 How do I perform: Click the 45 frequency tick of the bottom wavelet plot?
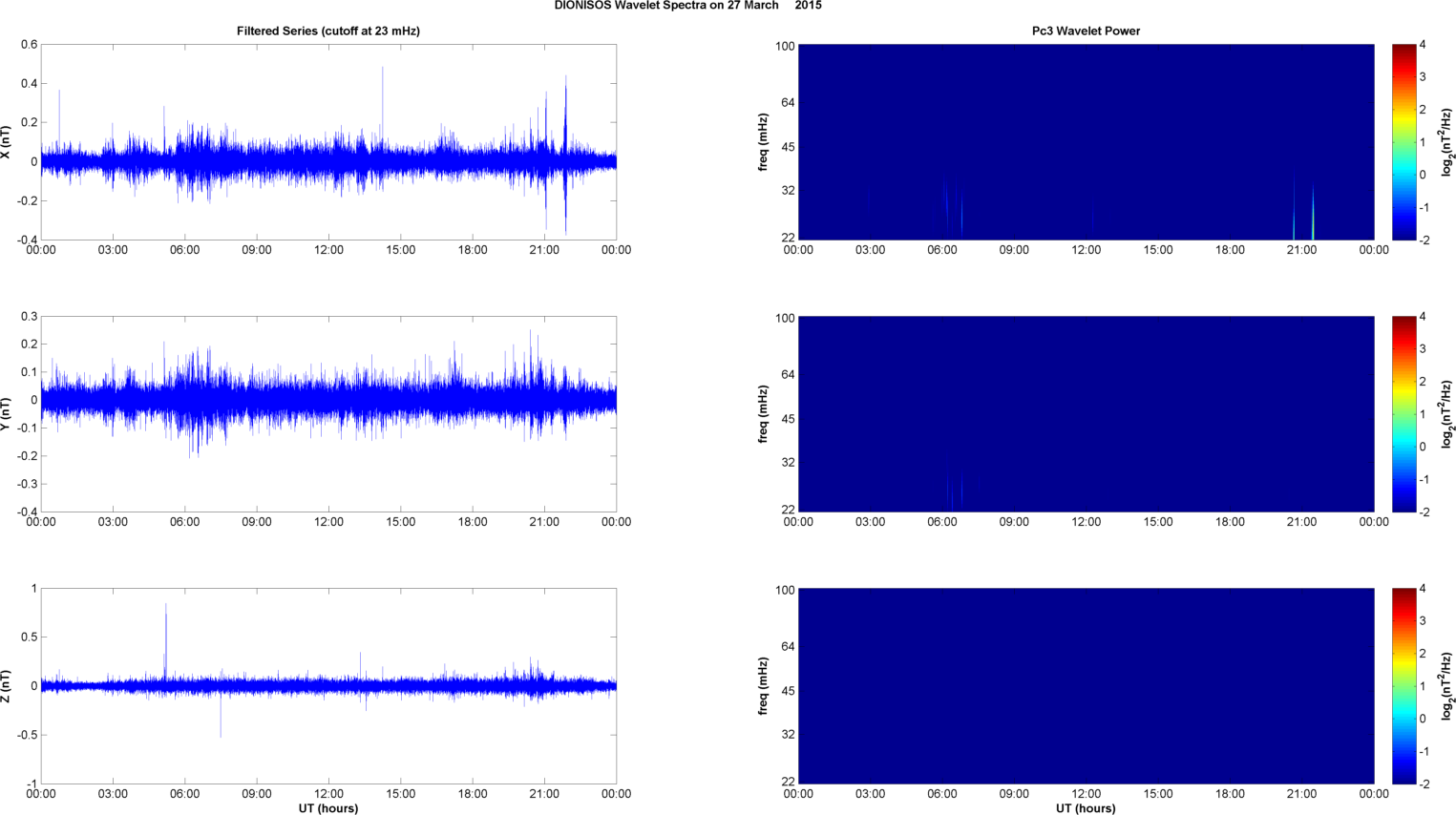[x=788, y=691]
